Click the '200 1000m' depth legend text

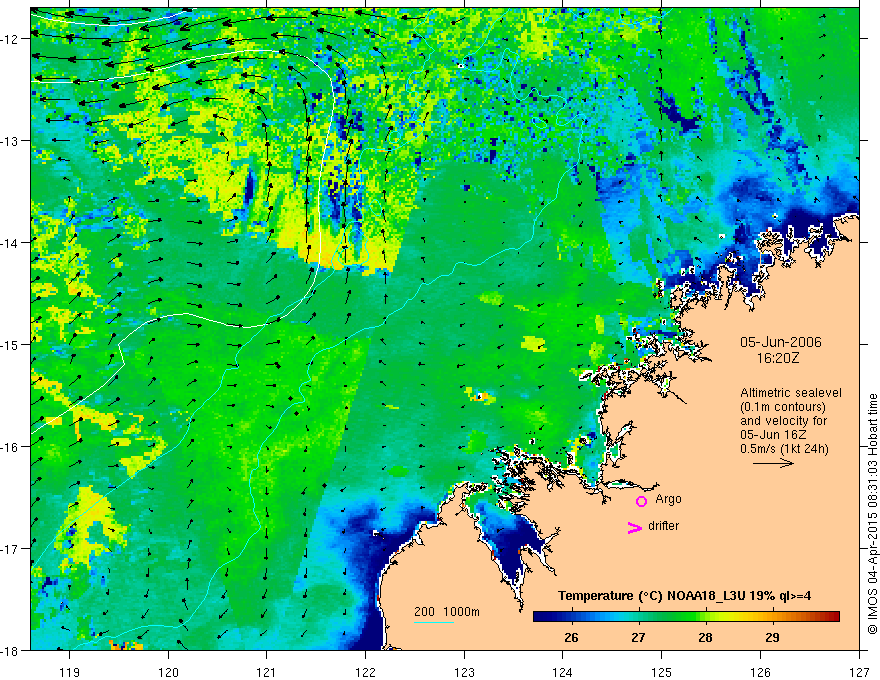pos(447,612)
